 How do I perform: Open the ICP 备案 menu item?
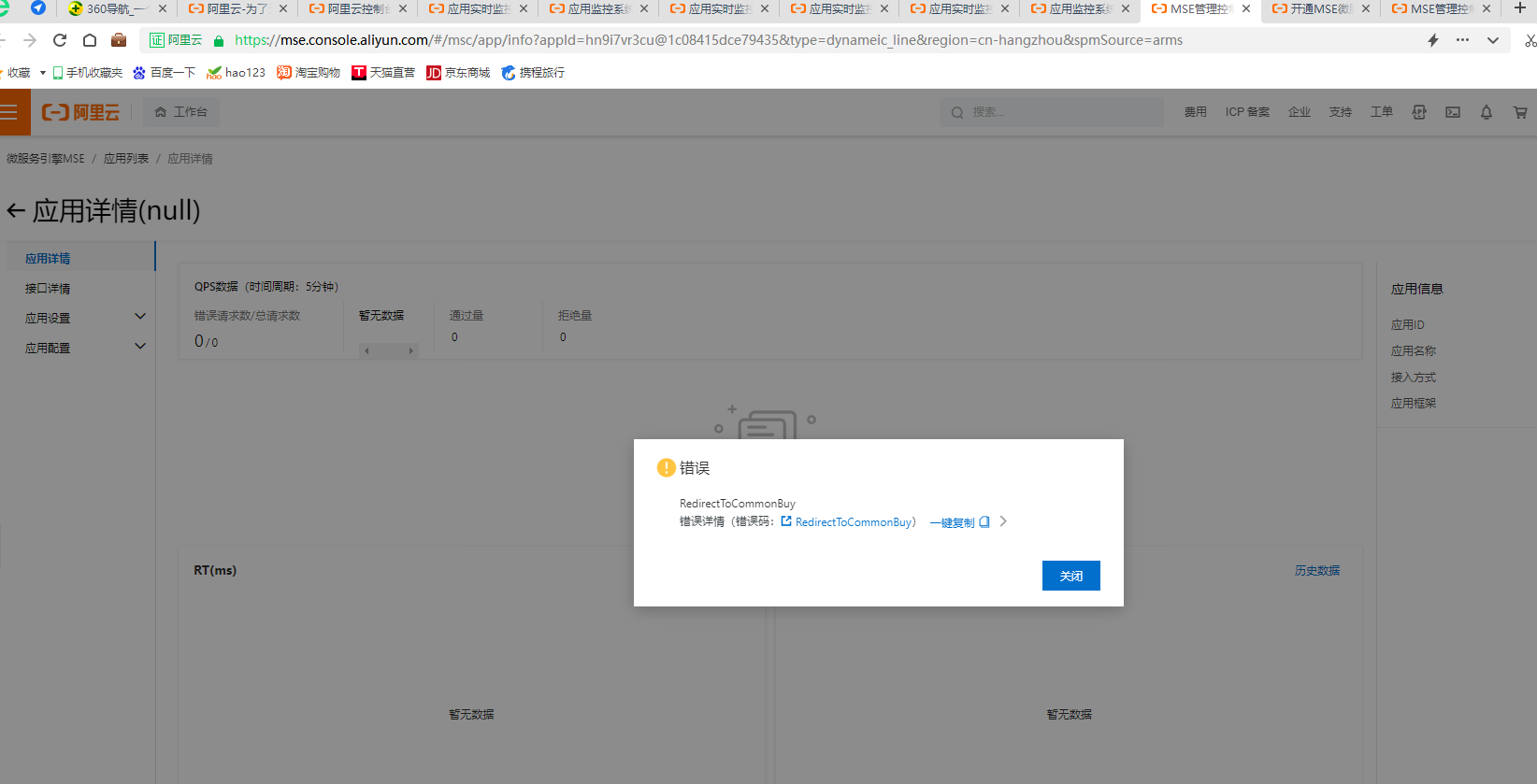[x=1247, y=112]
